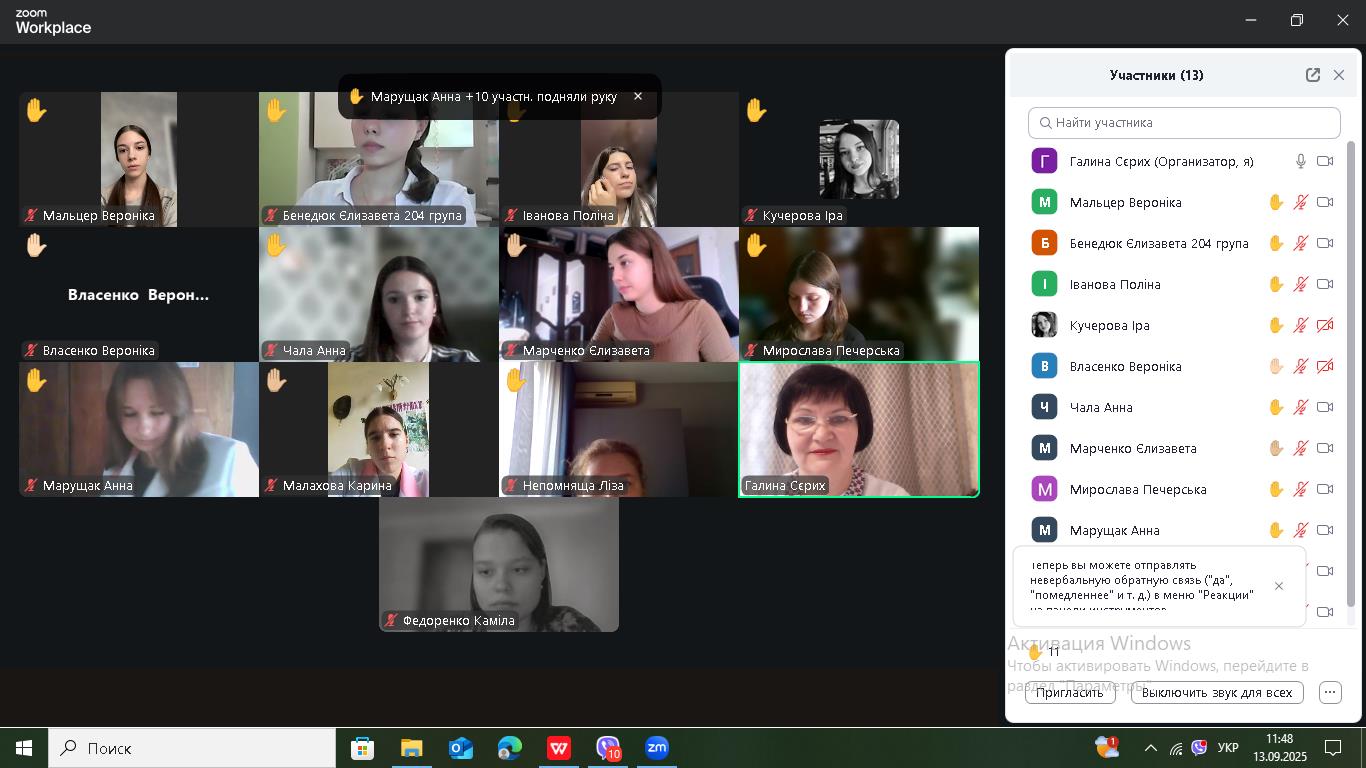The width and height of the screenshot is (1366, 768).
Task: Toggle Галина Сєрих's camera icon in list
Action: (x=1325, y=161)
